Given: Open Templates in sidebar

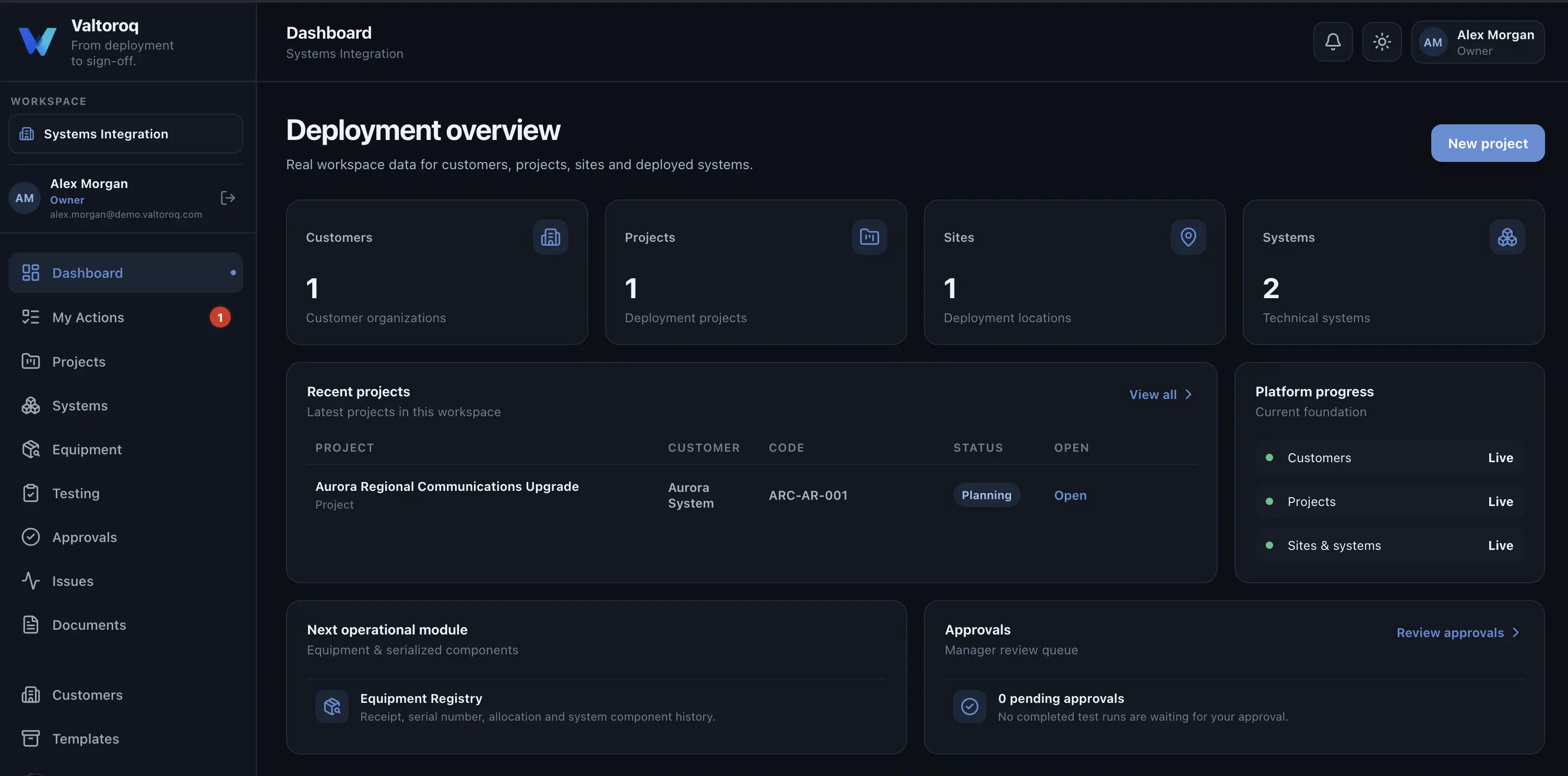Looking at the screenshot, I should (x=125, y=739).
